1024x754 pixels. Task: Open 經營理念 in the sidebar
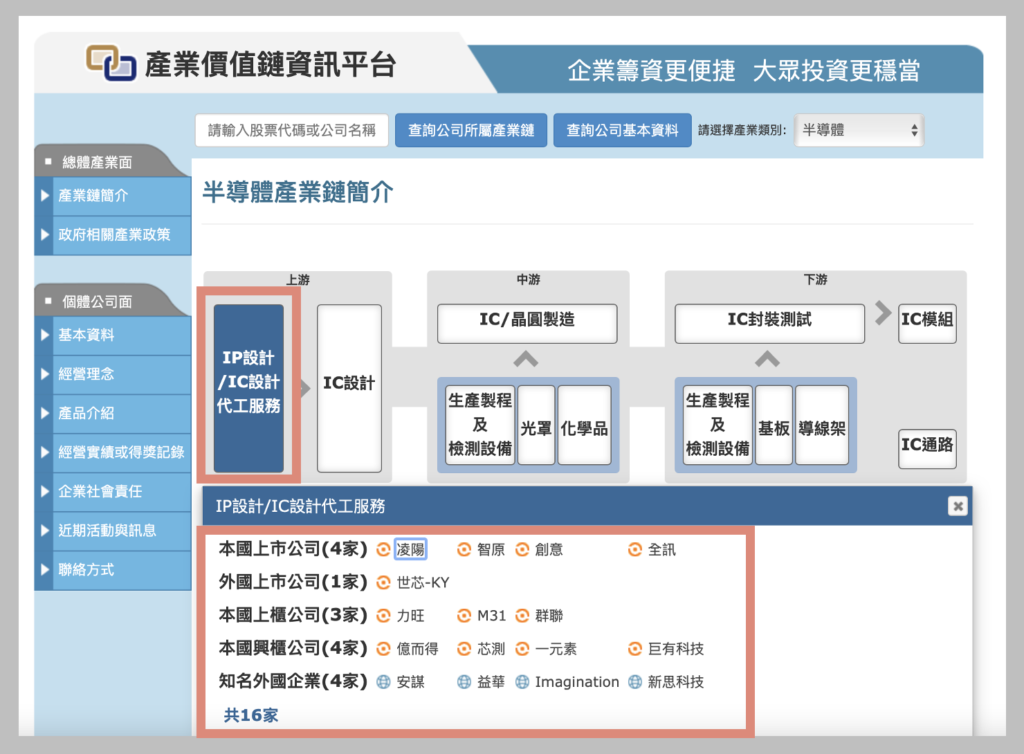click(113, 375)
